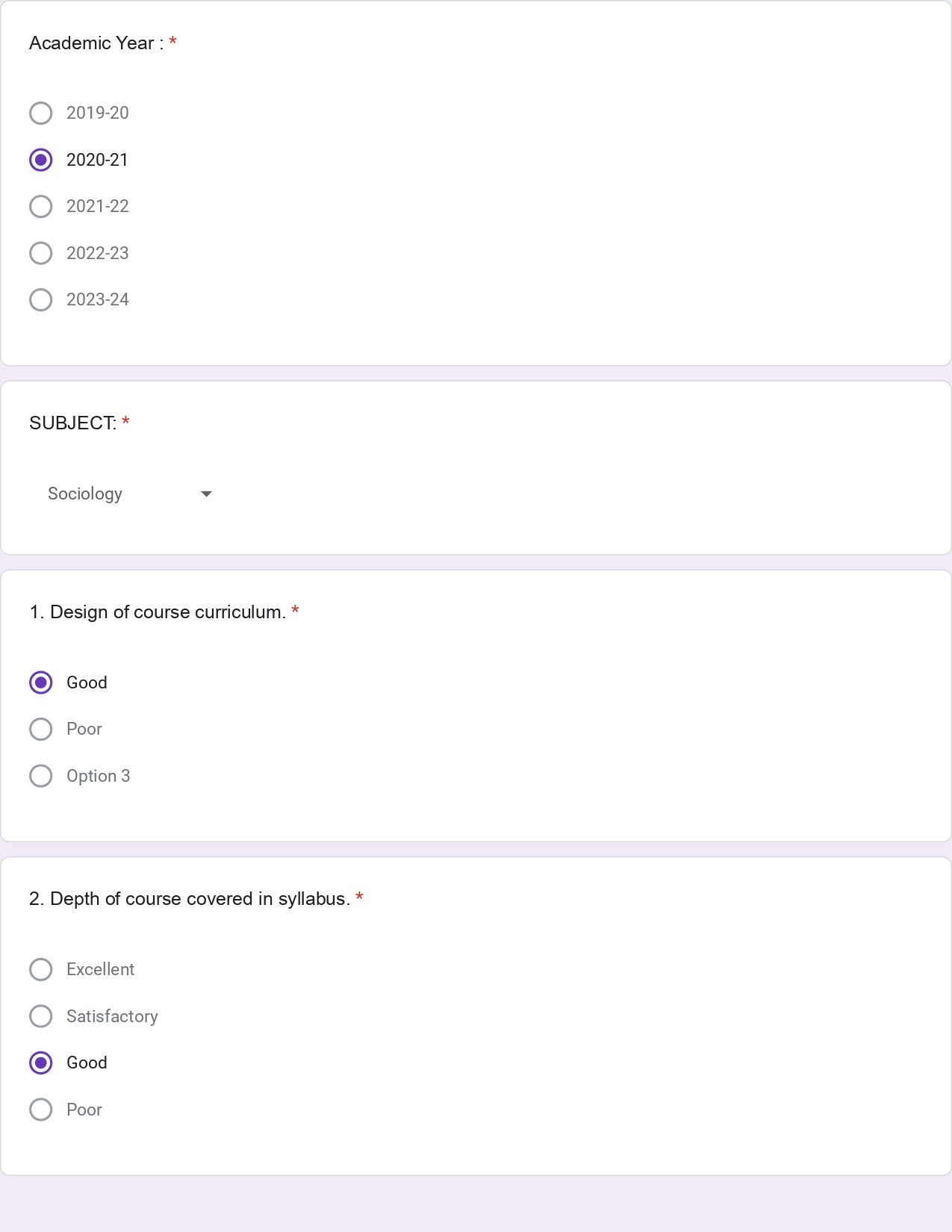Click the "Design of course curriculum" question title

(158, 612)
